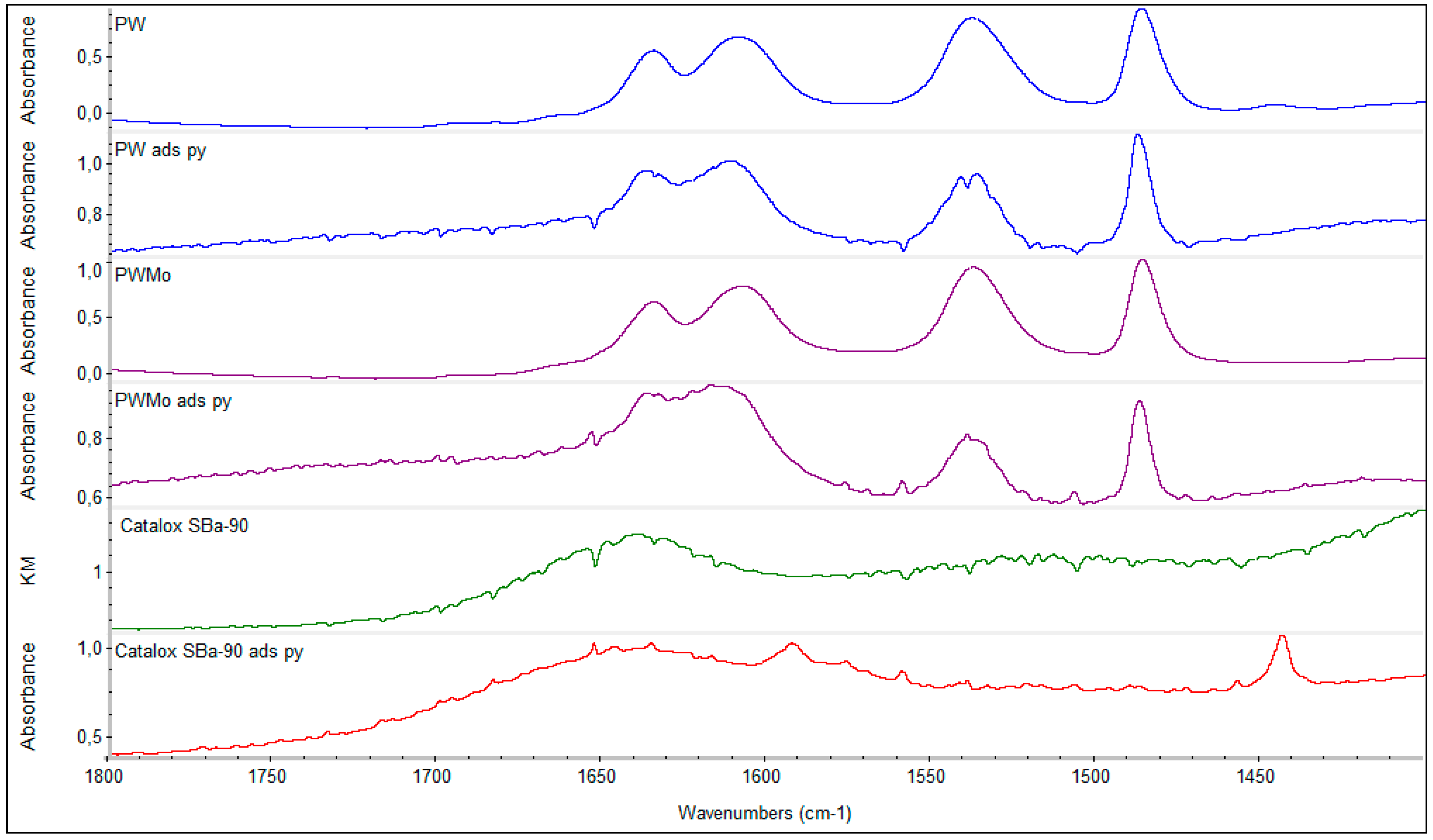
Task: Click the green Catalox SBa-90 label
Action: point(184,526)
